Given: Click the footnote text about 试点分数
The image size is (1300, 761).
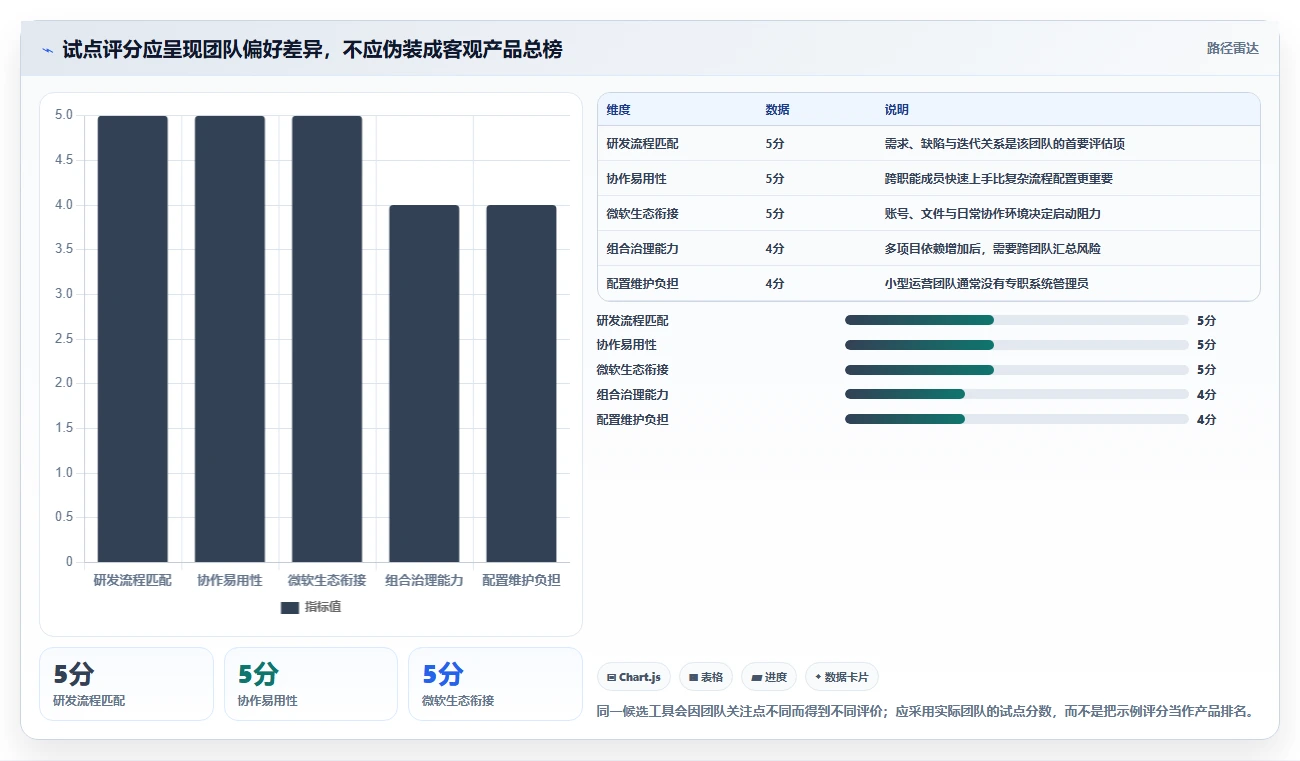Looking at the screenshot, I should click(925, 712).
